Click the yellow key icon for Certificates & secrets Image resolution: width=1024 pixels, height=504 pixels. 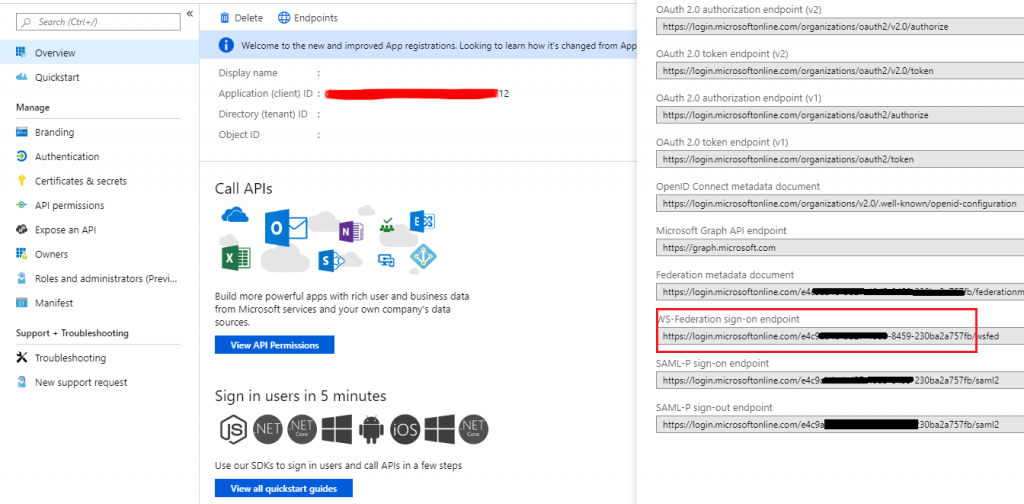pyautogui.click(x=21, y=181)
